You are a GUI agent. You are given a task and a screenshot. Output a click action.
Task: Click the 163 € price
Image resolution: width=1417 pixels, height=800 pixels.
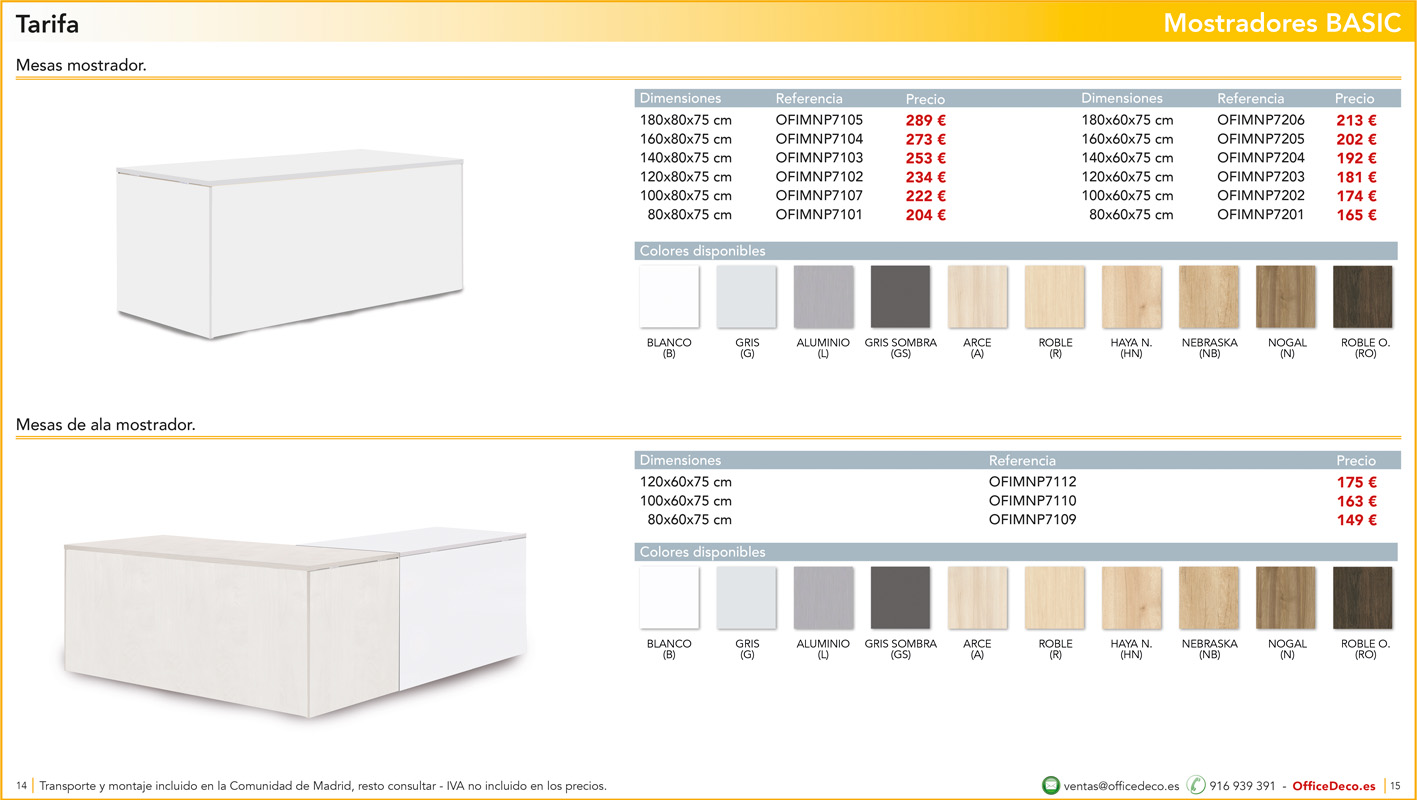tap(1357, 502)
